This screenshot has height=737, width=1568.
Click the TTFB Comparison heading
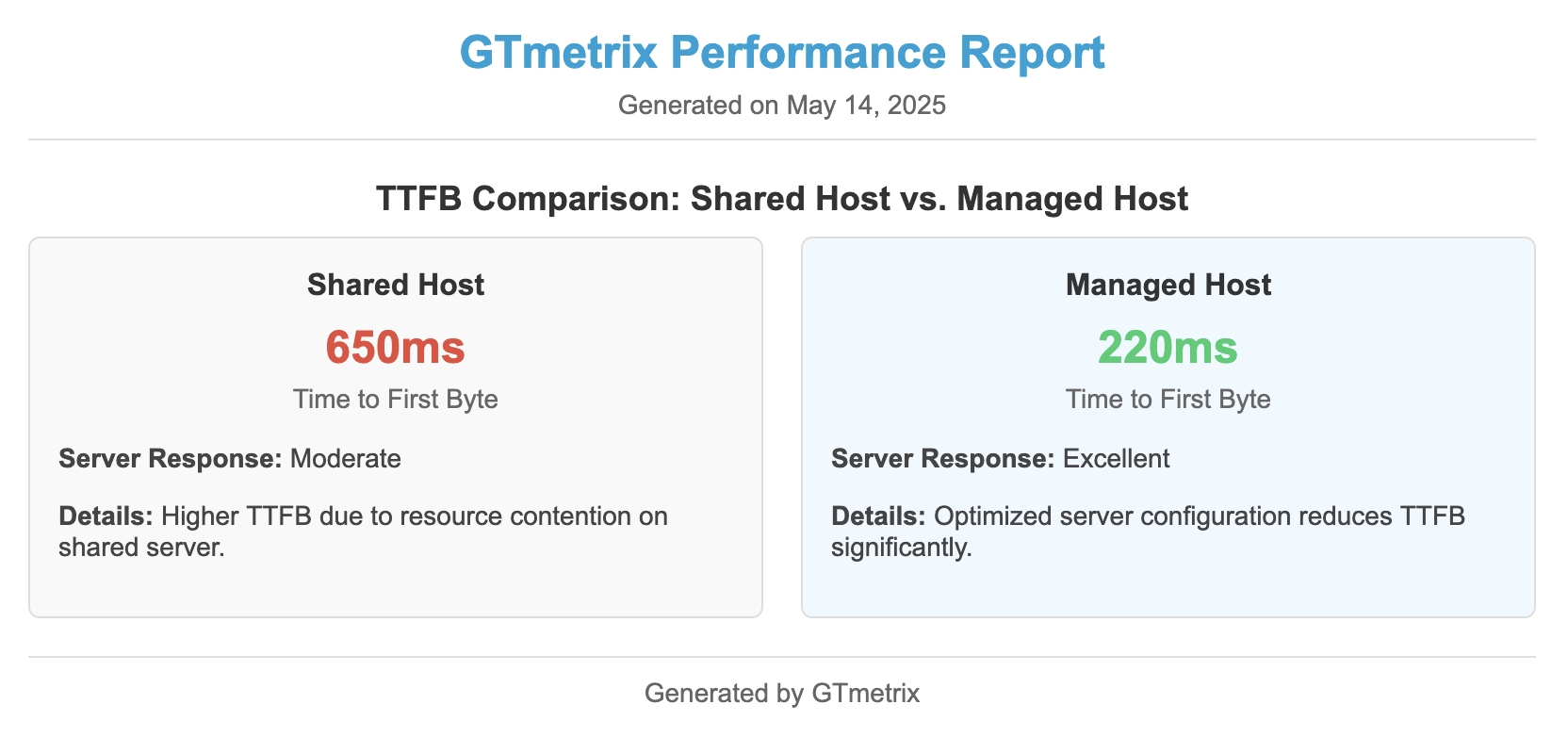coord(782,199)
